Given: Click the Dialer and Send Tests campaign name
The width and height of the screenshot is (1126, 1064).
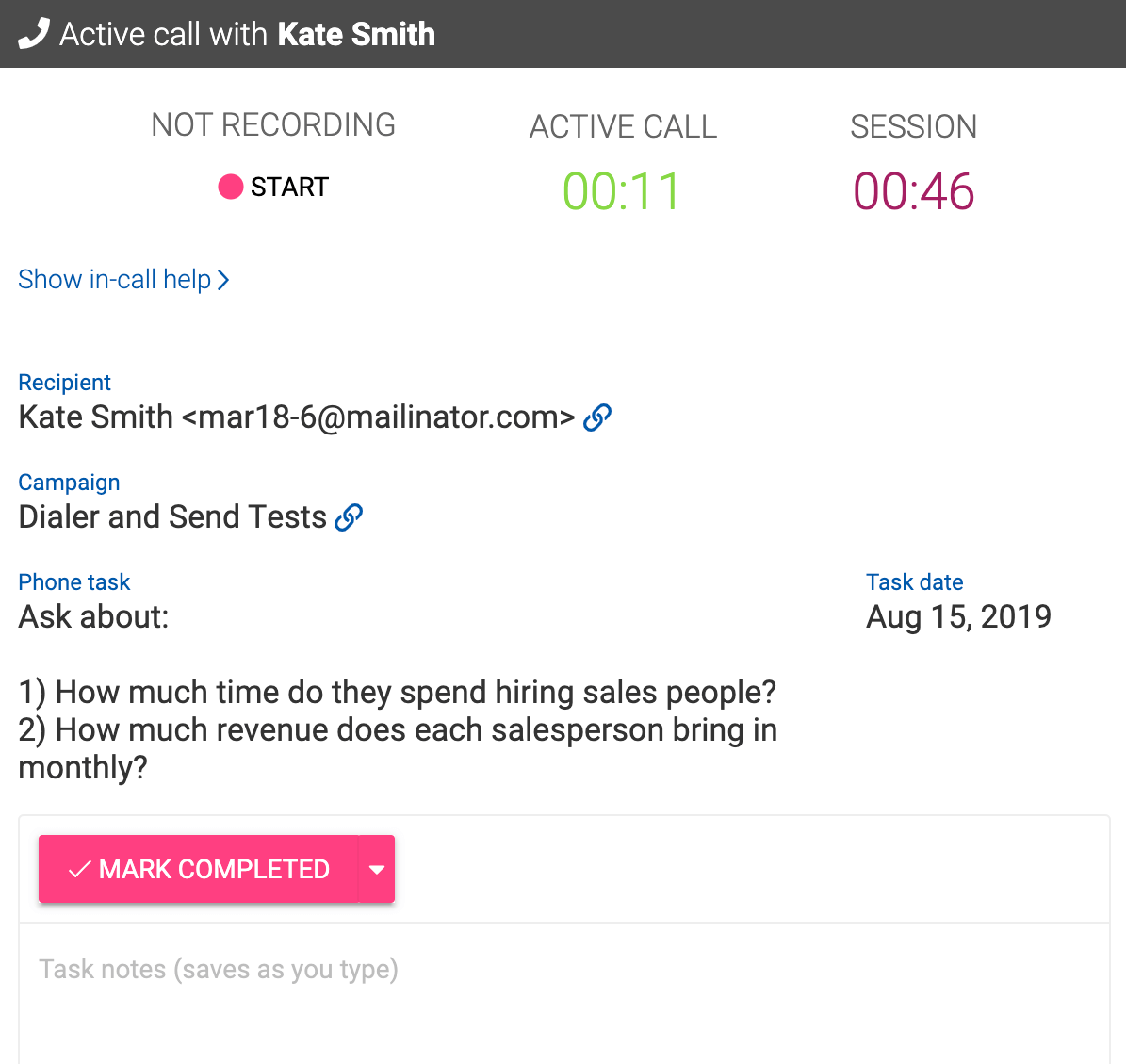Looking at the screenshot, I should pos(172,516).
